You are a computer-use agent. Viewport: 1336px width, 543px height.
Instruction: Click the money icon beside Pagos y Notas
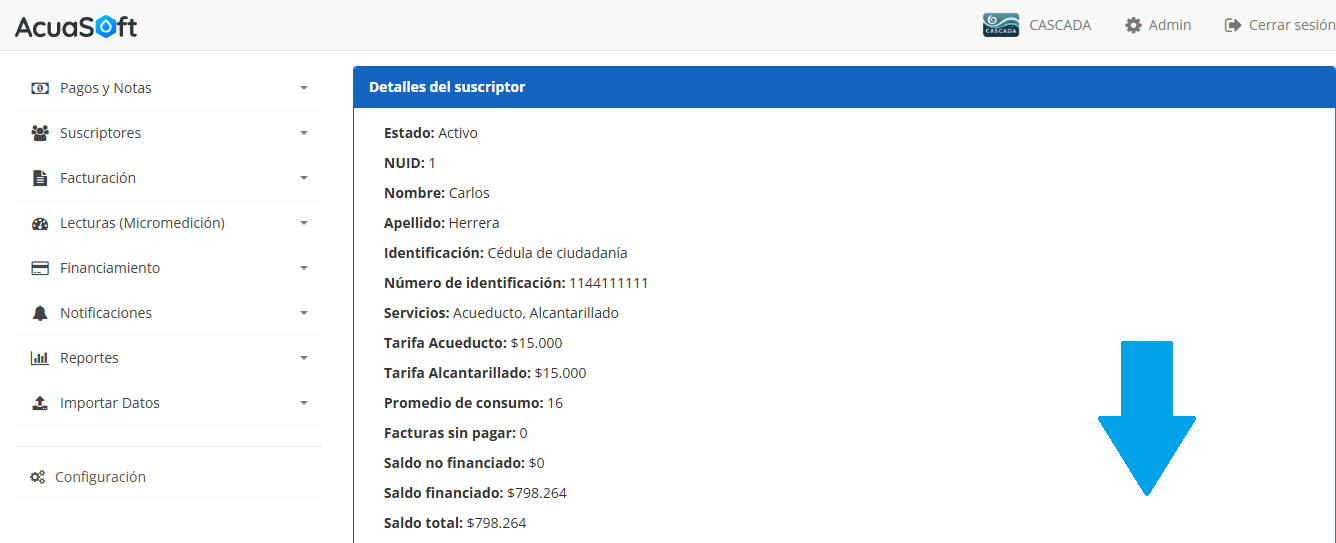pyautogui.click(x=40, y=88)
